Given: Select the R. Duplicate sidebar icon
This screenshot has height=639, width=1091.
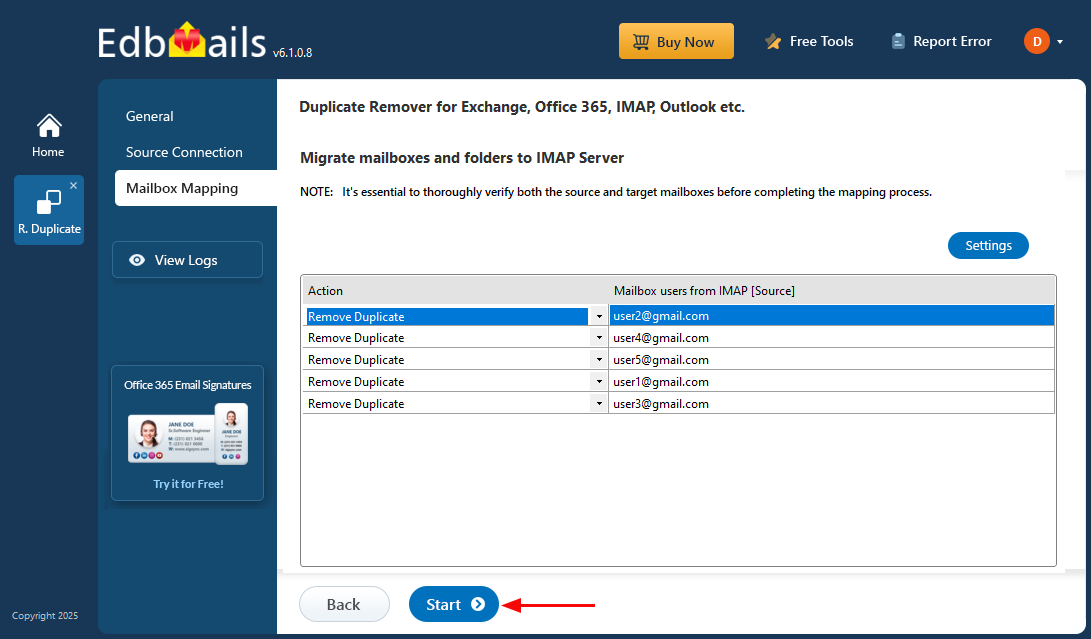Looking at the screenshot, I should coord(48,204).
